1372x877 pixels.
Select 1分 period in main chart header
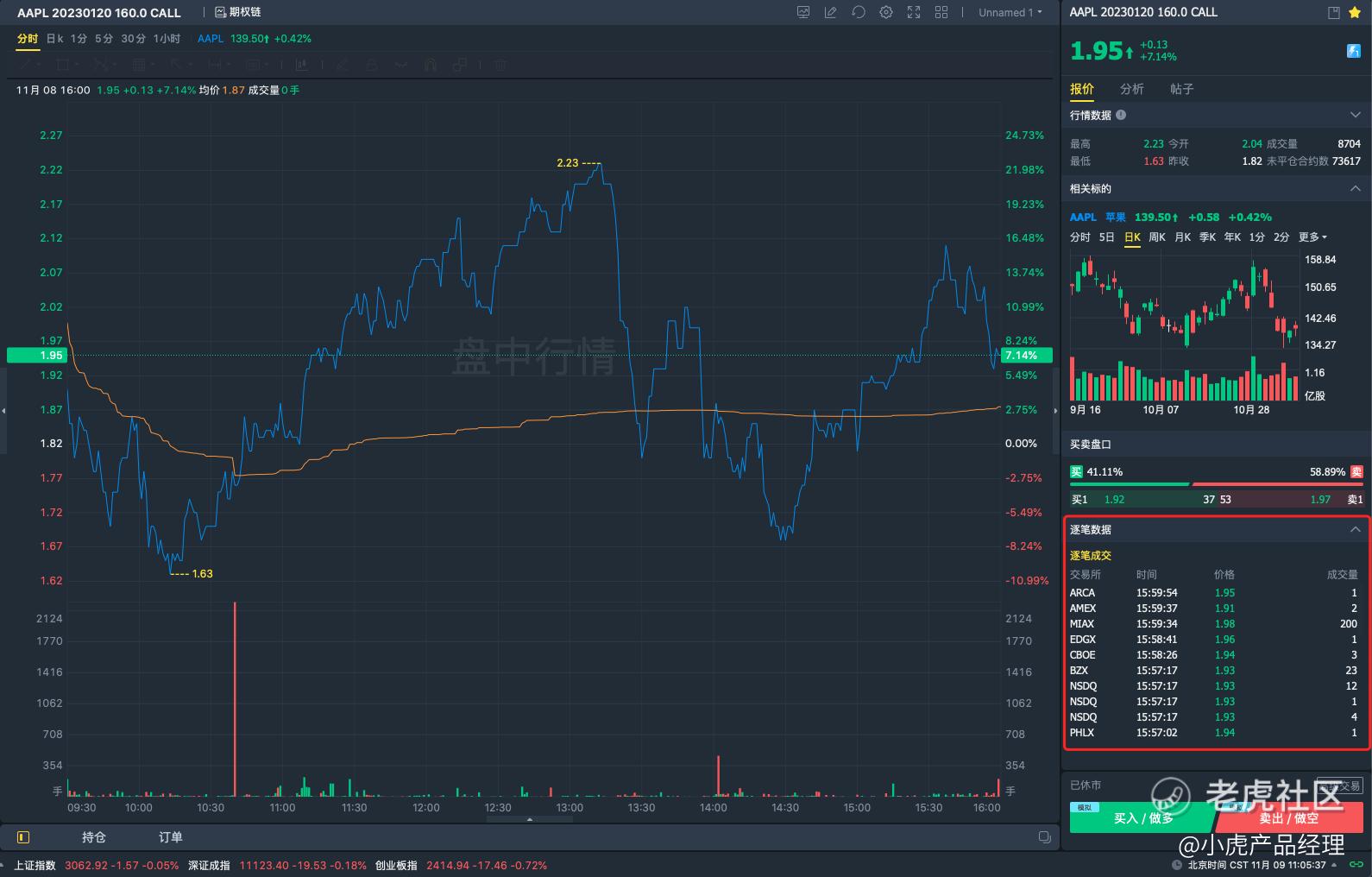coord(79,39)
